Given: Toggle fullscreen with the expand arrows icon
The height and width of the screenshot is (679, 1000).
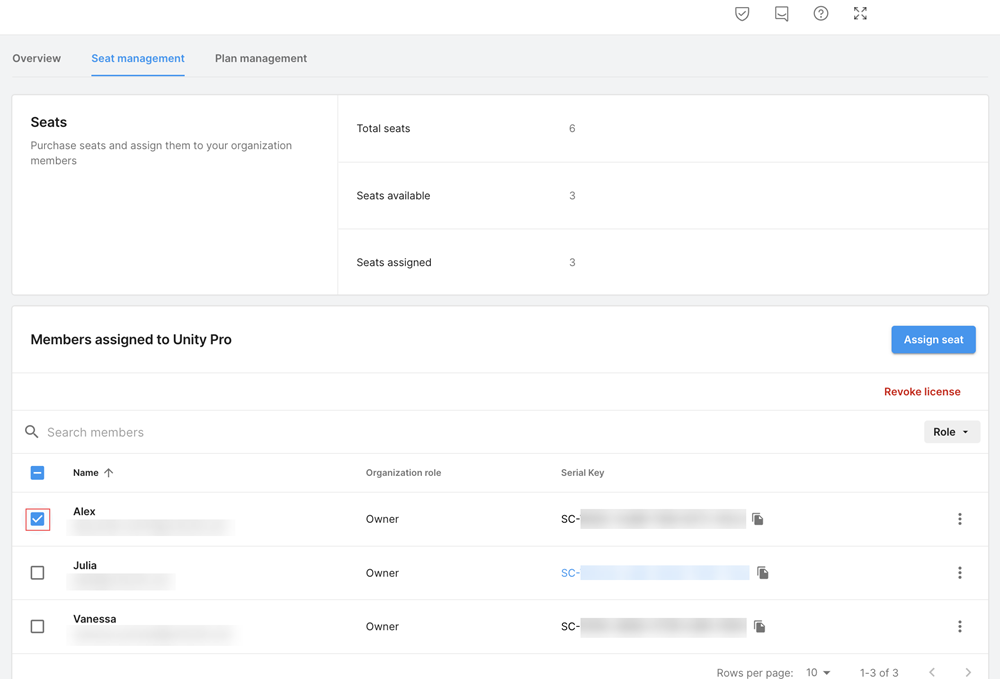Looking at the screenshot, I should tap(860, 13).
